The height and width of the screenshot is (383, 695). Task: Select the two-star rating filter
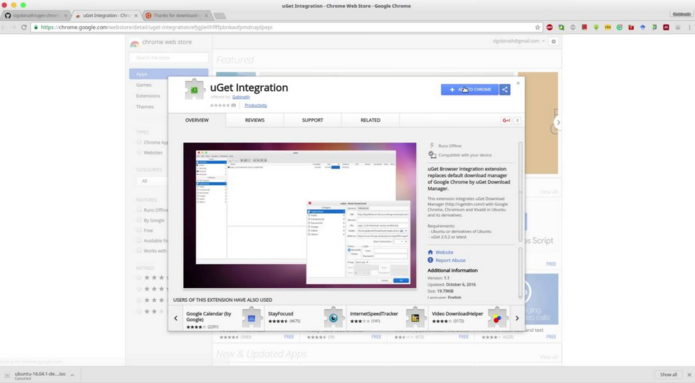point(139,311)
